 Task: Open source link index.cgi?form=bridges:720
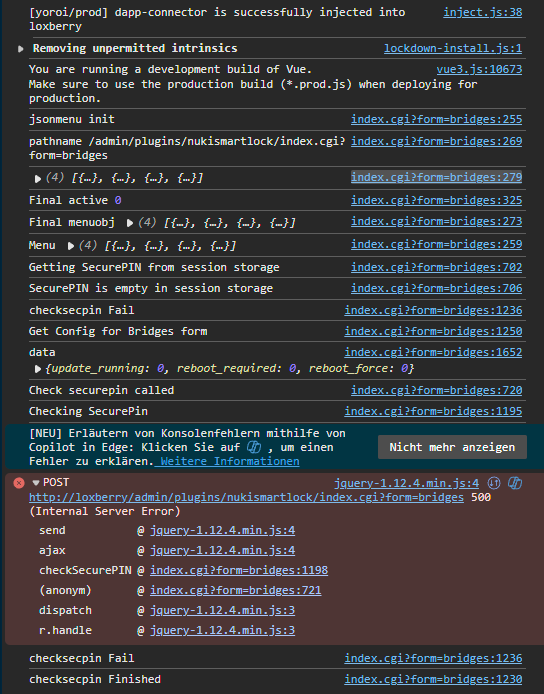point(436,390)
